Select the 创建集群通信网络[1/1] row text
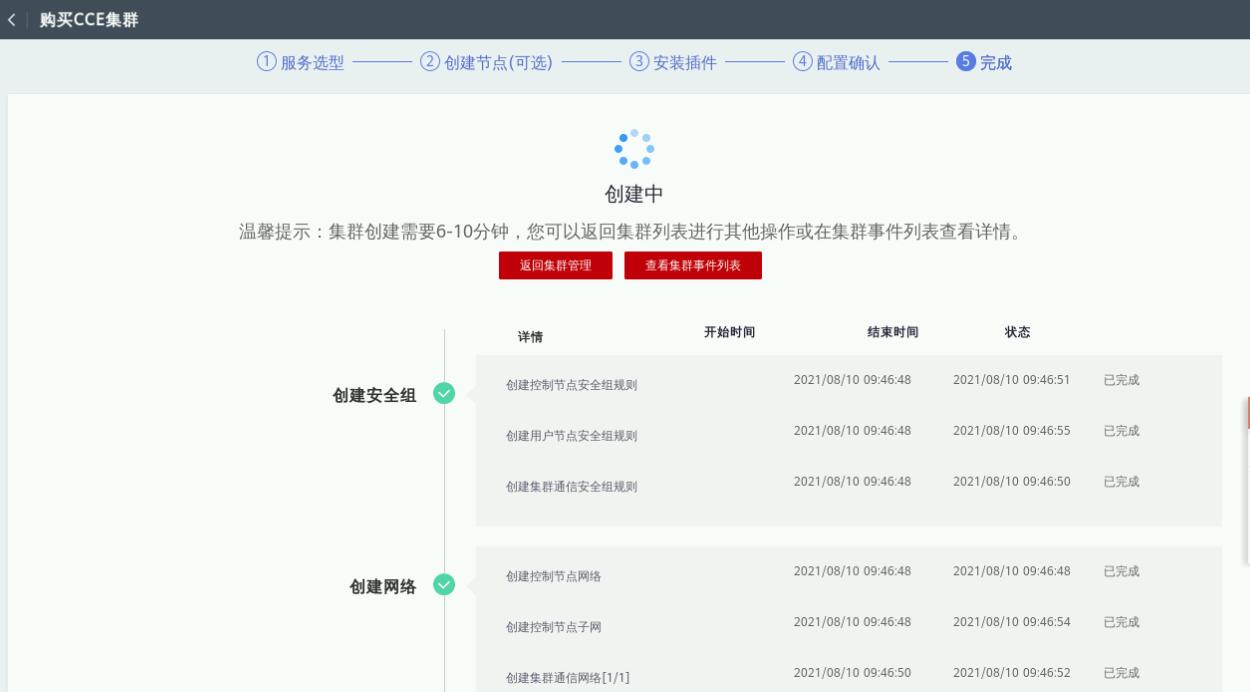The width and height of the screenshot is (1250, 692). coord(567,678)
